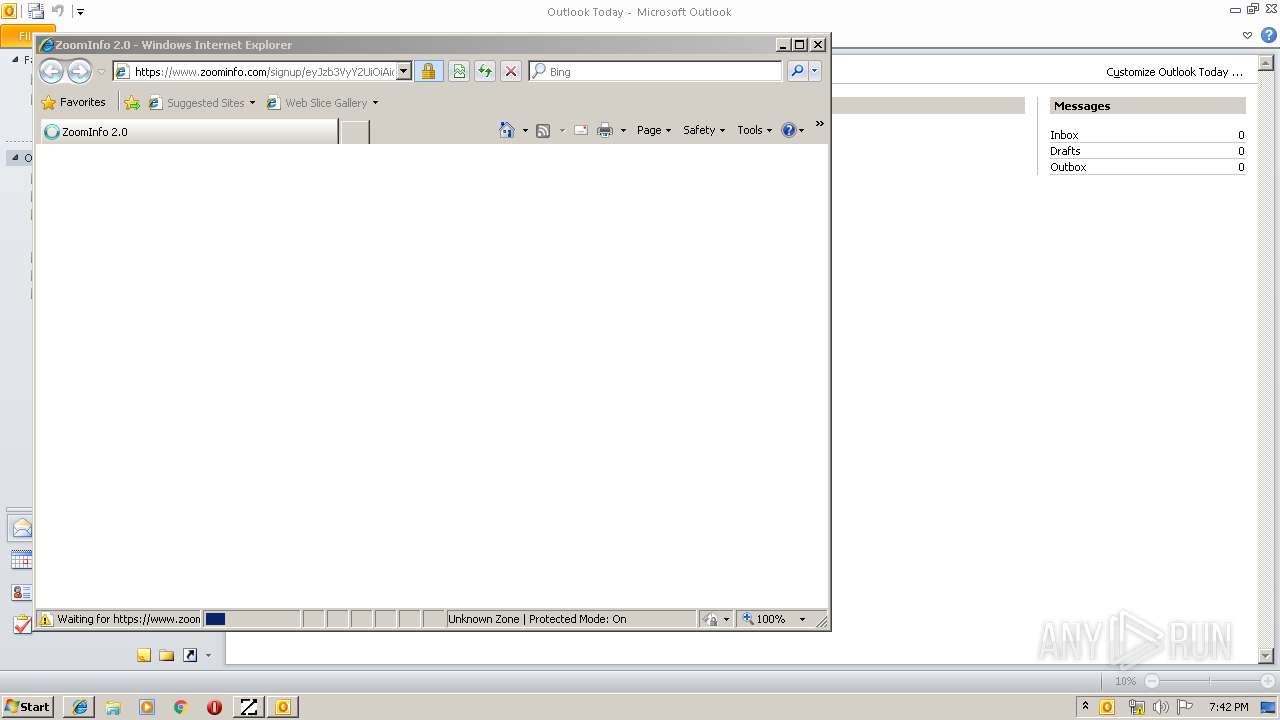Click Outlook vertical scrollbar down arrow
The height and width of the screenshot is (720, 1280).
pos(1266,656)
